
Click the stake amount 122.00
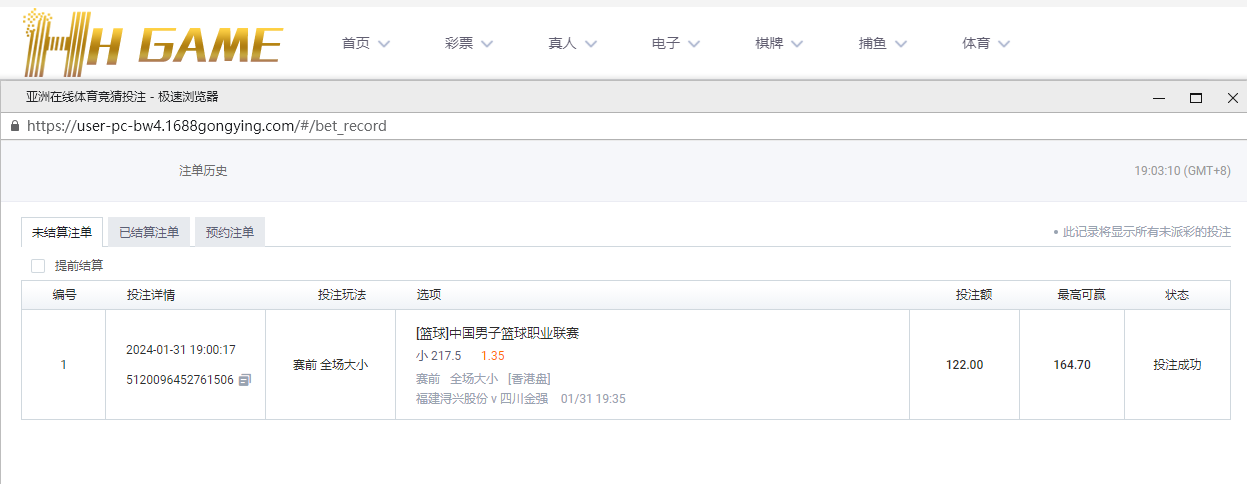coord(964,365)
